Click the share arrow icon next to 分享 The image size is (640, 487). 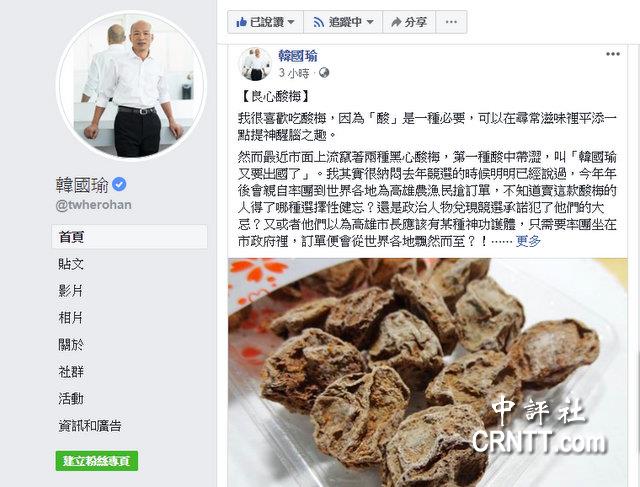coord(396,22)
